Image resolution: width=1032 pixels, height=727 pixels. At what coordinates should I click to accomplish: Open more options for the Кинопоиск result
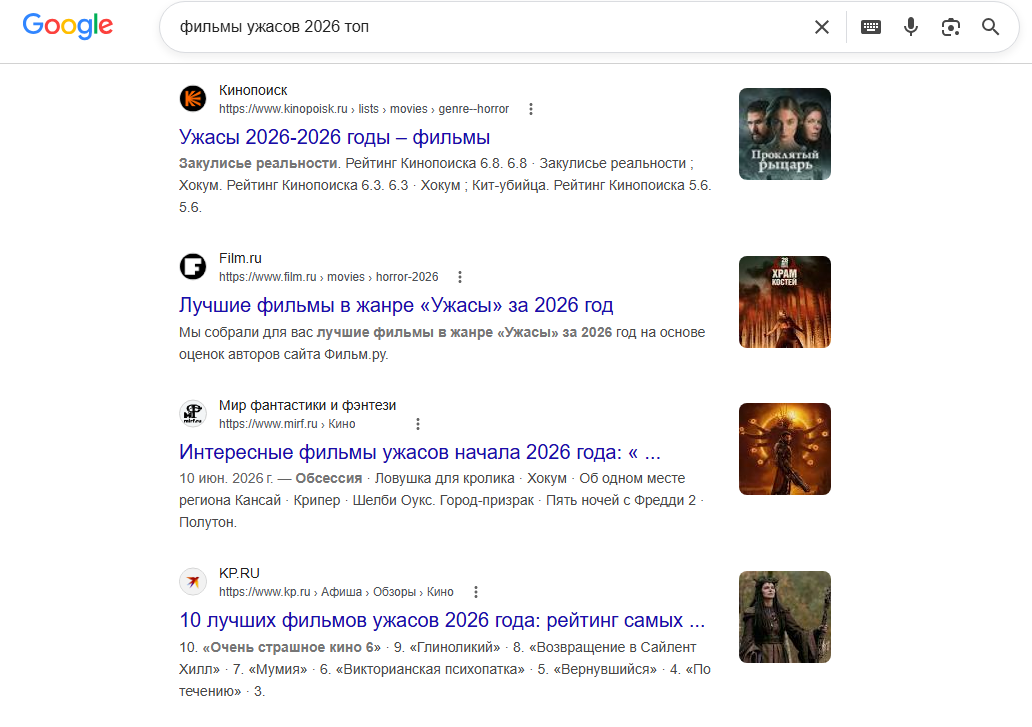530,109
